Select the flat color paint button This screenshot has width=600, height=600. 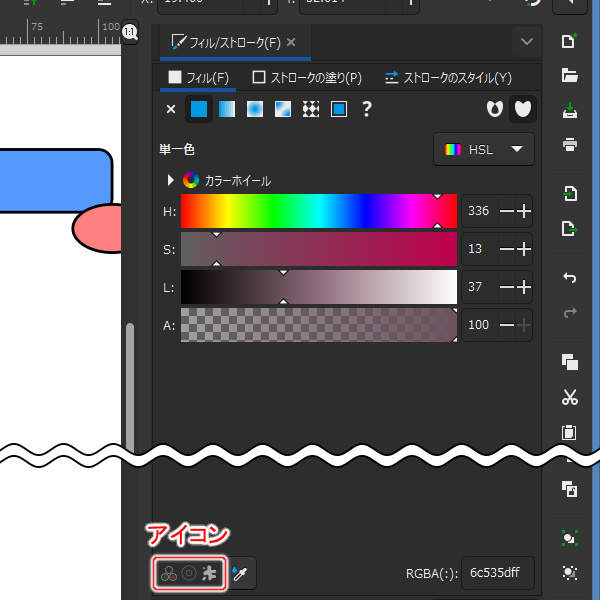(x=199, y=109)
